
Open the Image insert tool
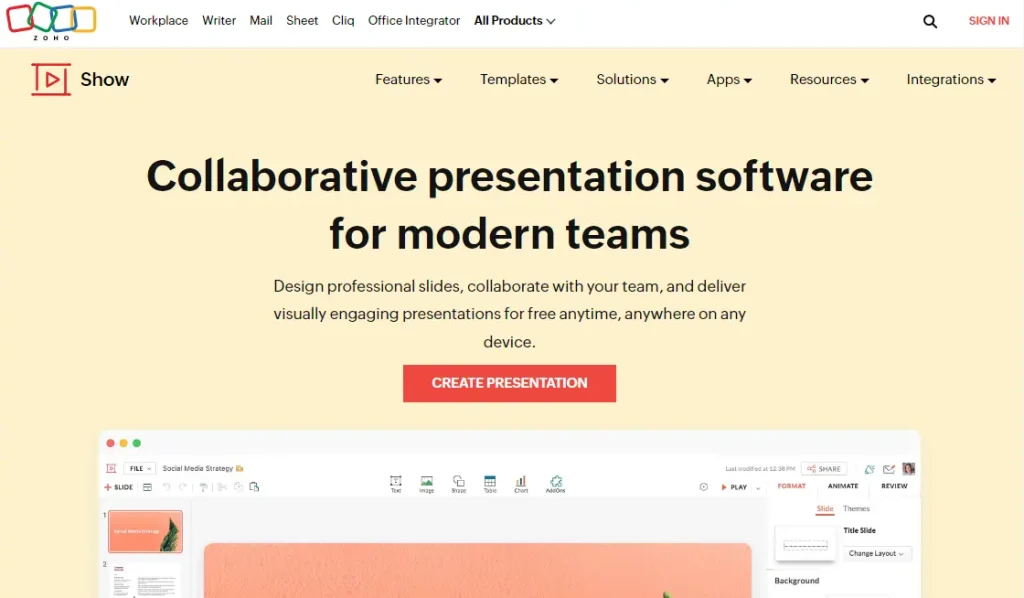coord(426,482)
